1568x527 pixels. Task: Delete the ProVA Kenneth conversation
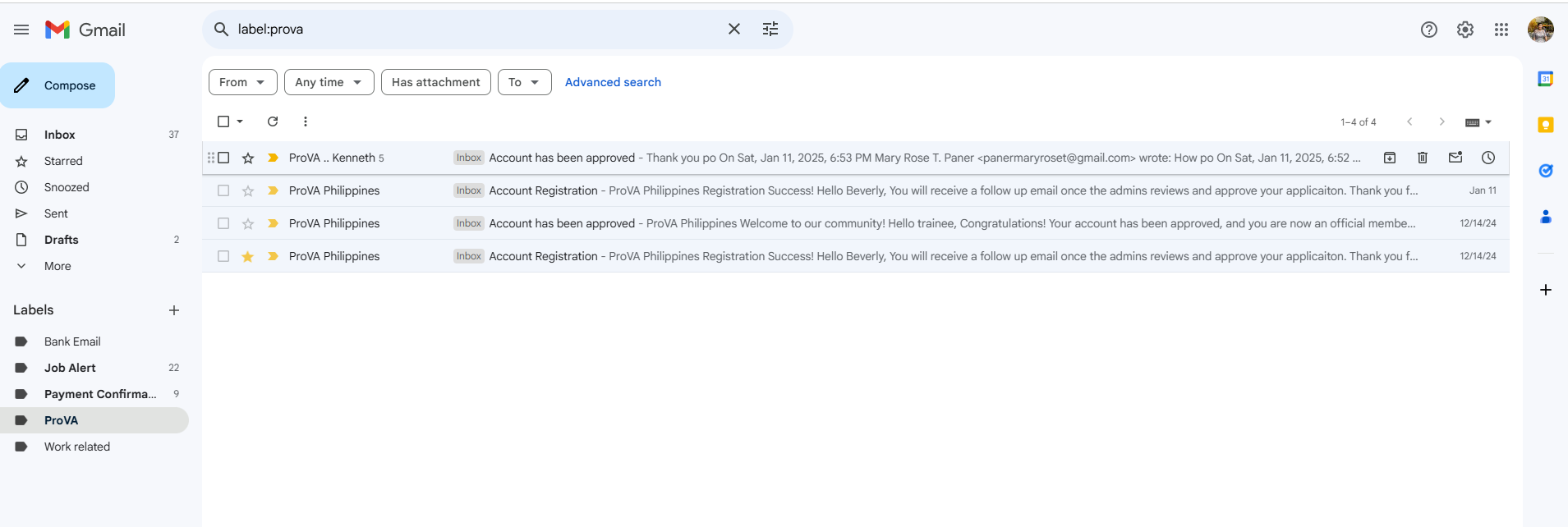(1422, 158)
